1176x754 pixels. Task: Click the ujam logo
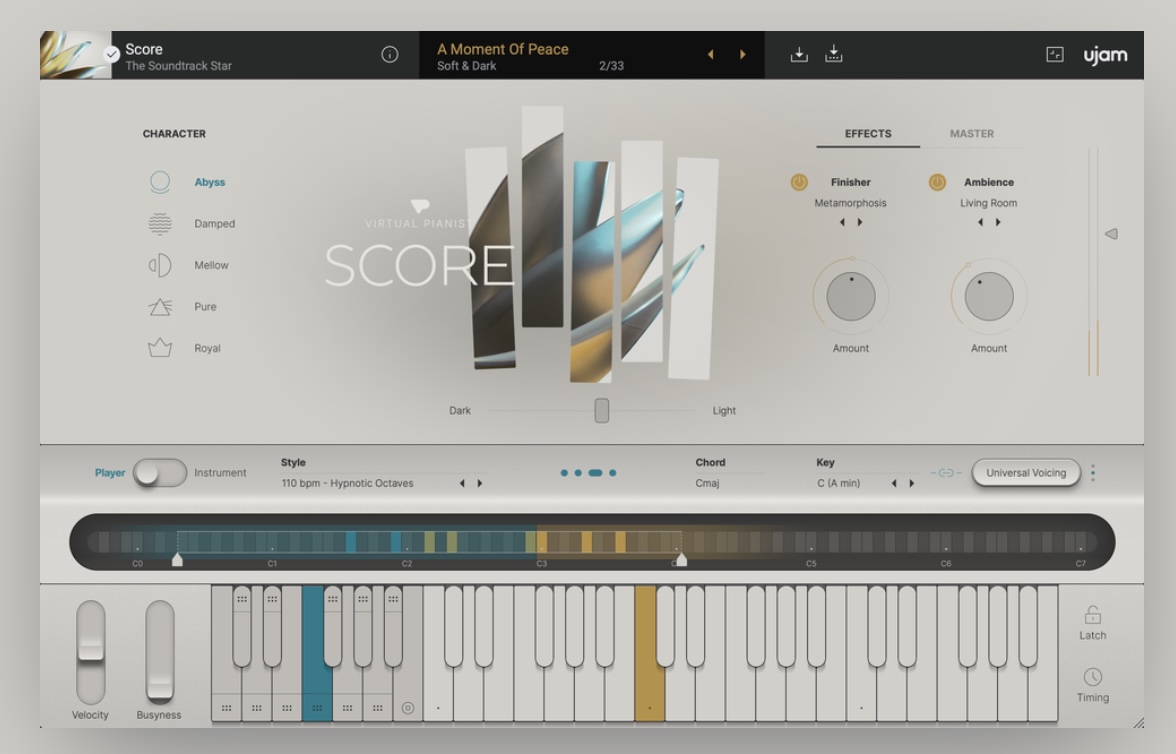click(x=1106, y=55)
